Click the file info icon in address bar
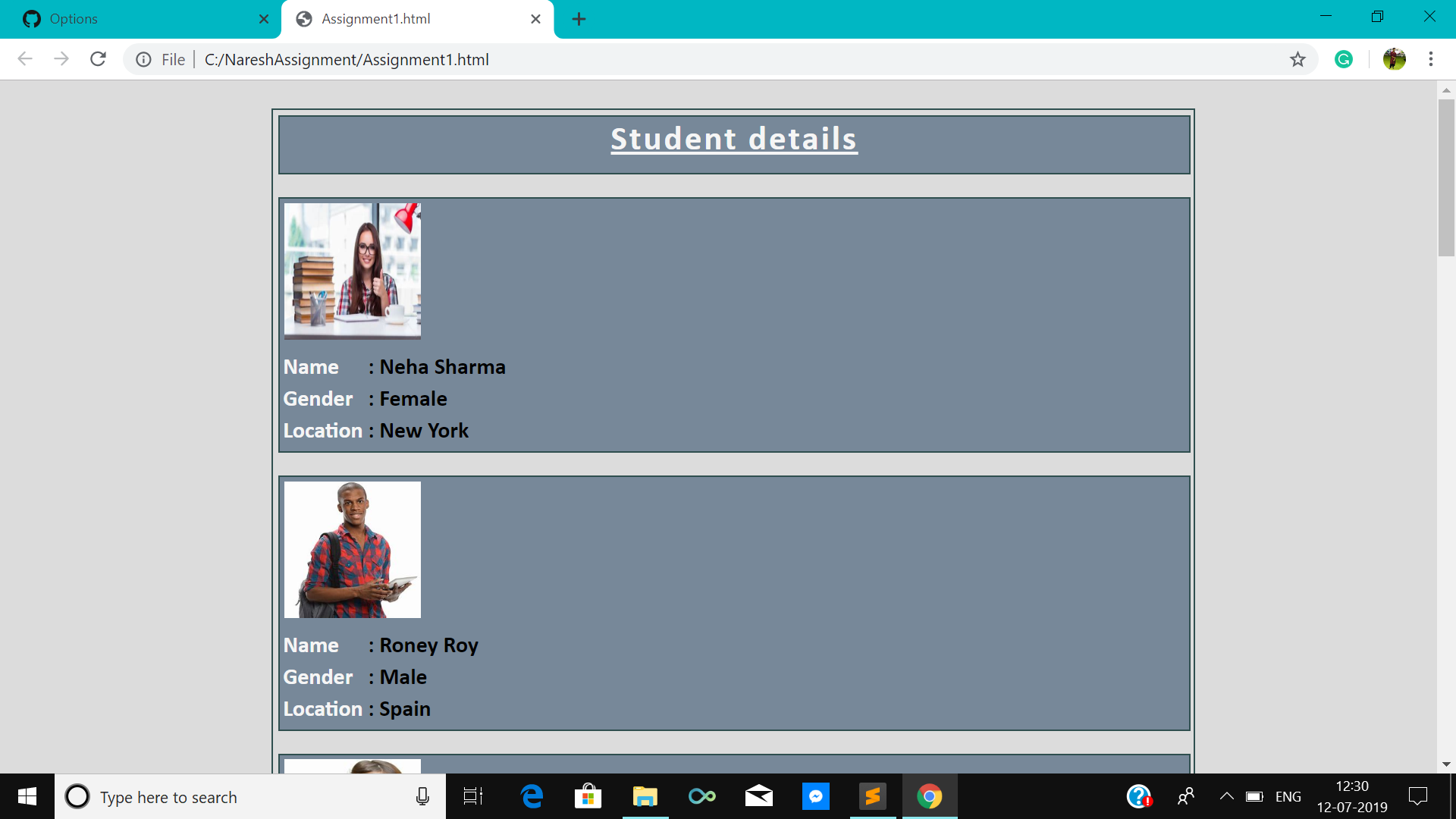1456x819 pixels. [143, 59]
